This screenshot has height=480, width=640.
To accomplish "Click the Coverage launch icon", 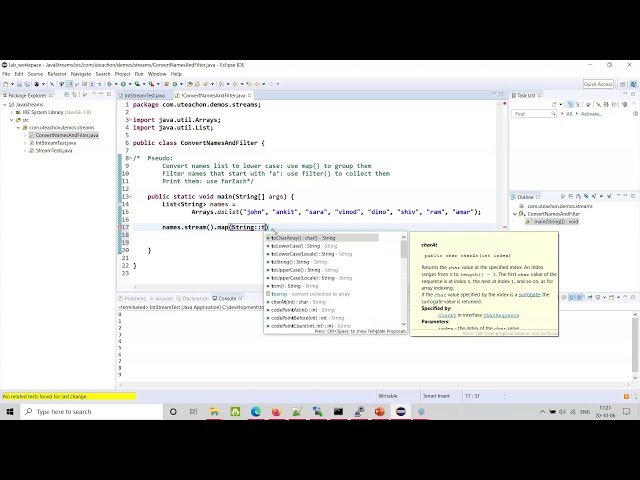I will click(137, 84).
